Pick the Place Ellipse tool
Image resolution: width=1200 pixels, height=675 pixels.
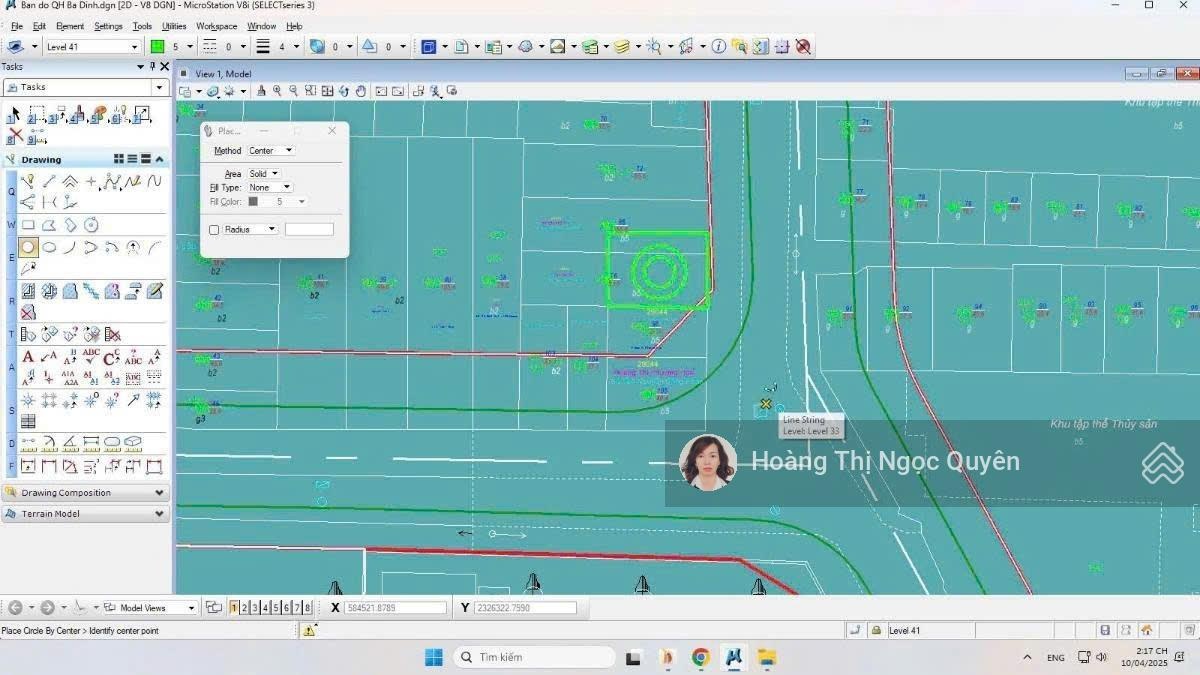pos(49,247)
